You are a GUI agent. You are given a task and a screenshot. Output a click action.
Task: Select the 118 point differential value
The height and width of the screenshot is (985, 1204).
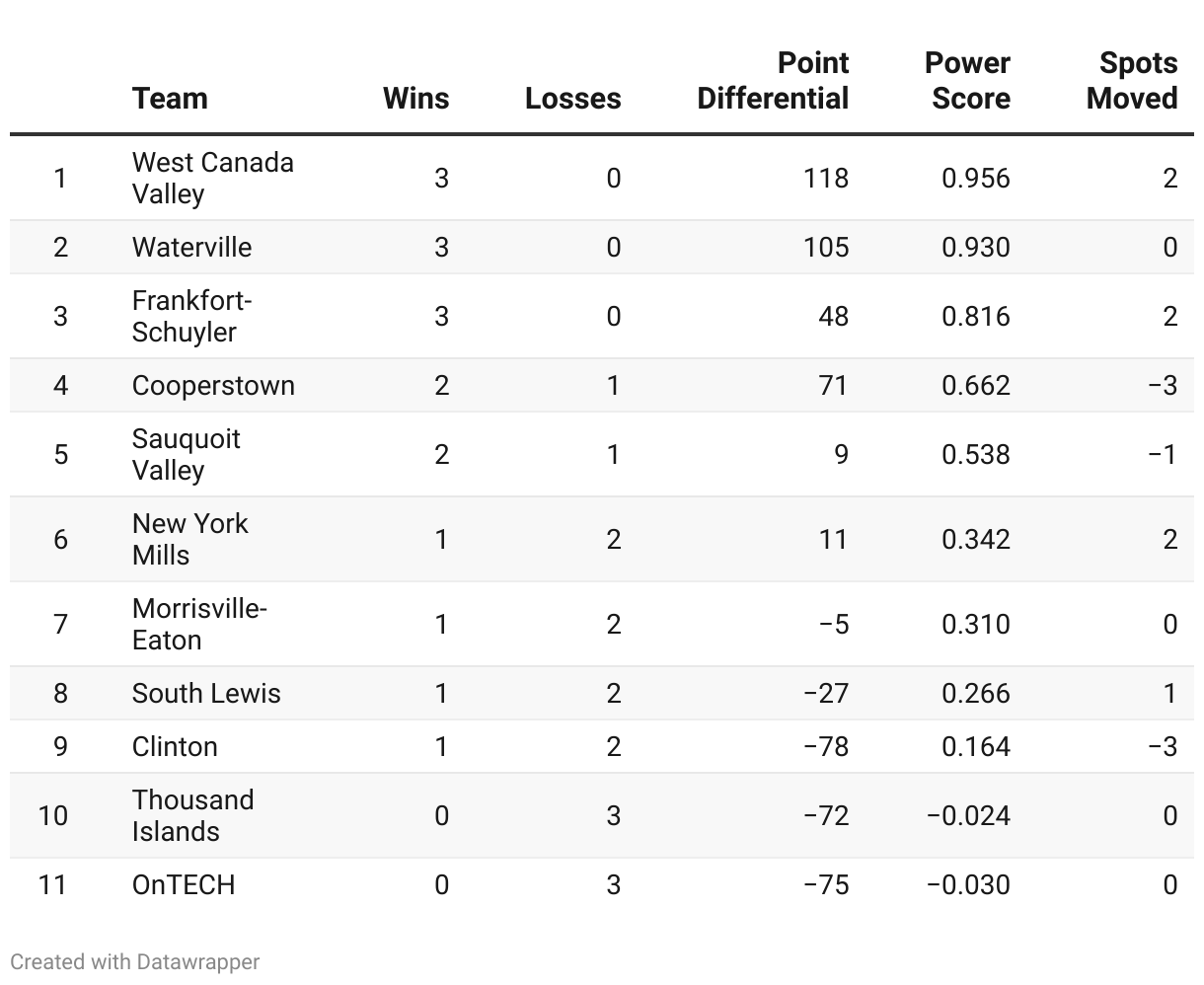click(x=825, y=178)
